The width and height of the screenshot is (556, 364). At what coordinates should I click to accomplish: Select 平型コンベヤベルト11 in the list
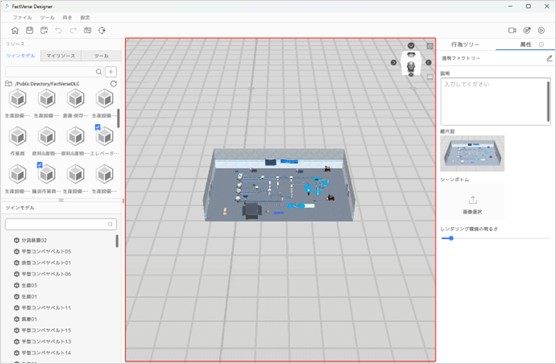(46, 308)
